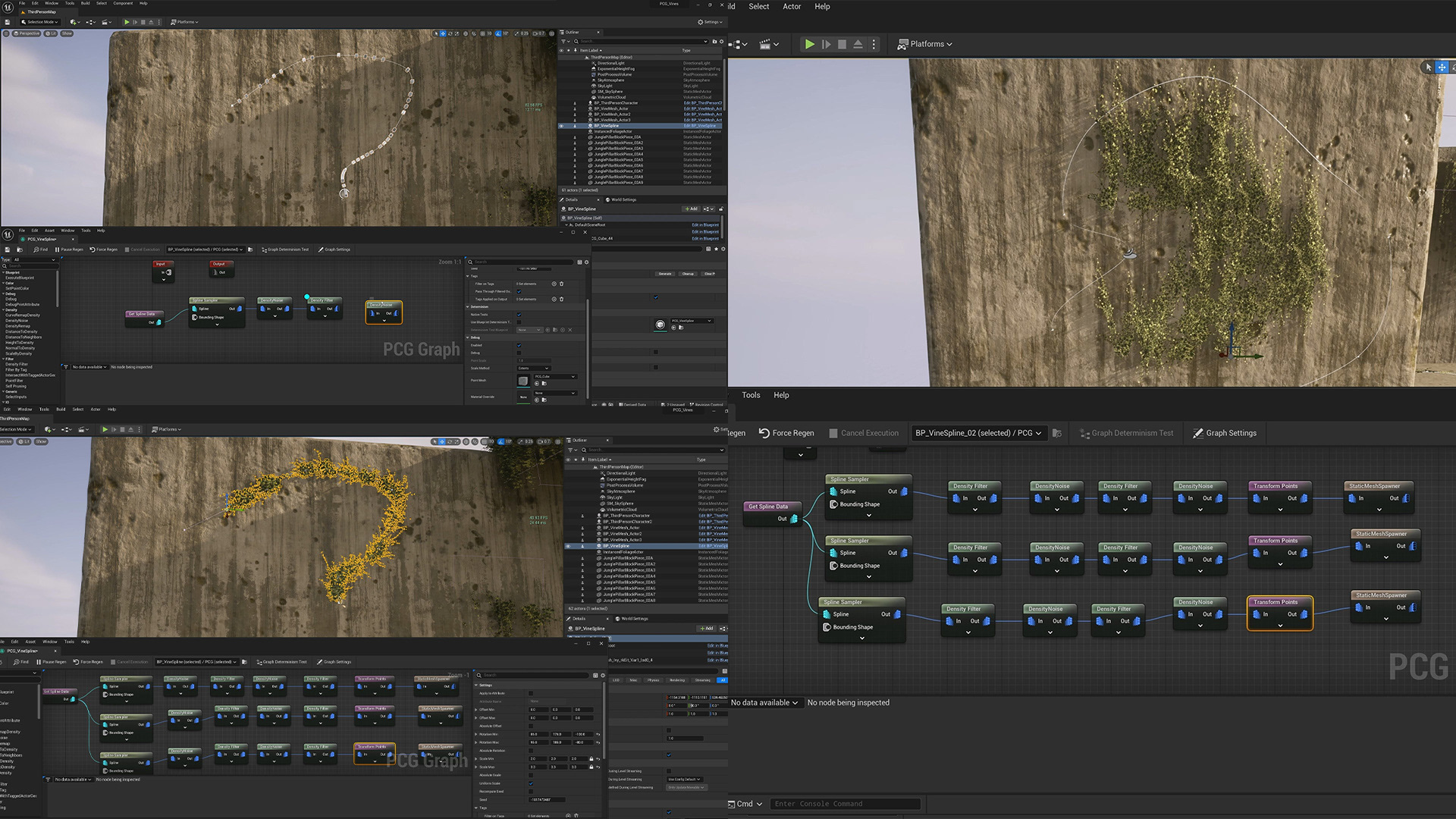This screenshot has width=1456, height=819.
Task: Open the Platforms dropdown in the large toolbar
Action: 925,45
